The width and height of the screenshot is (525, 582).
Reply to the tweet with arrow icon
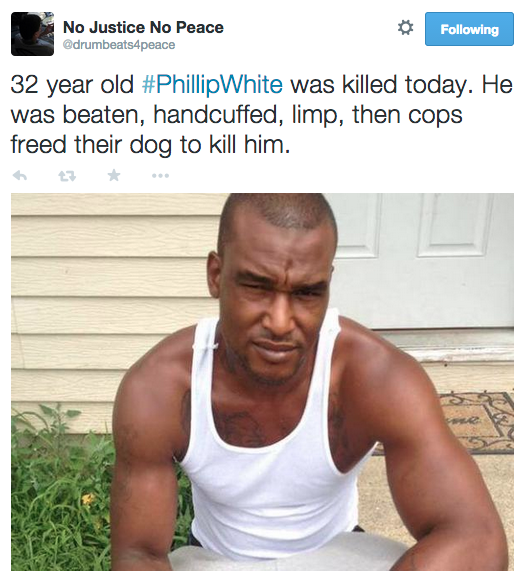[x=20, y=175]
